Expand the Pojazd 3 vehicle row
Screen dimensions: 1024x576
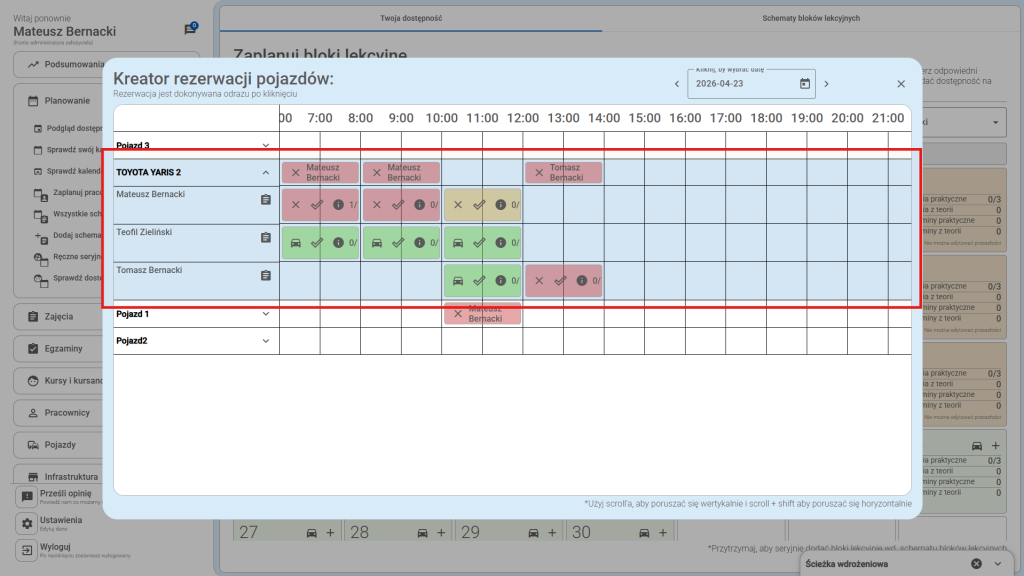click(266, 146)
